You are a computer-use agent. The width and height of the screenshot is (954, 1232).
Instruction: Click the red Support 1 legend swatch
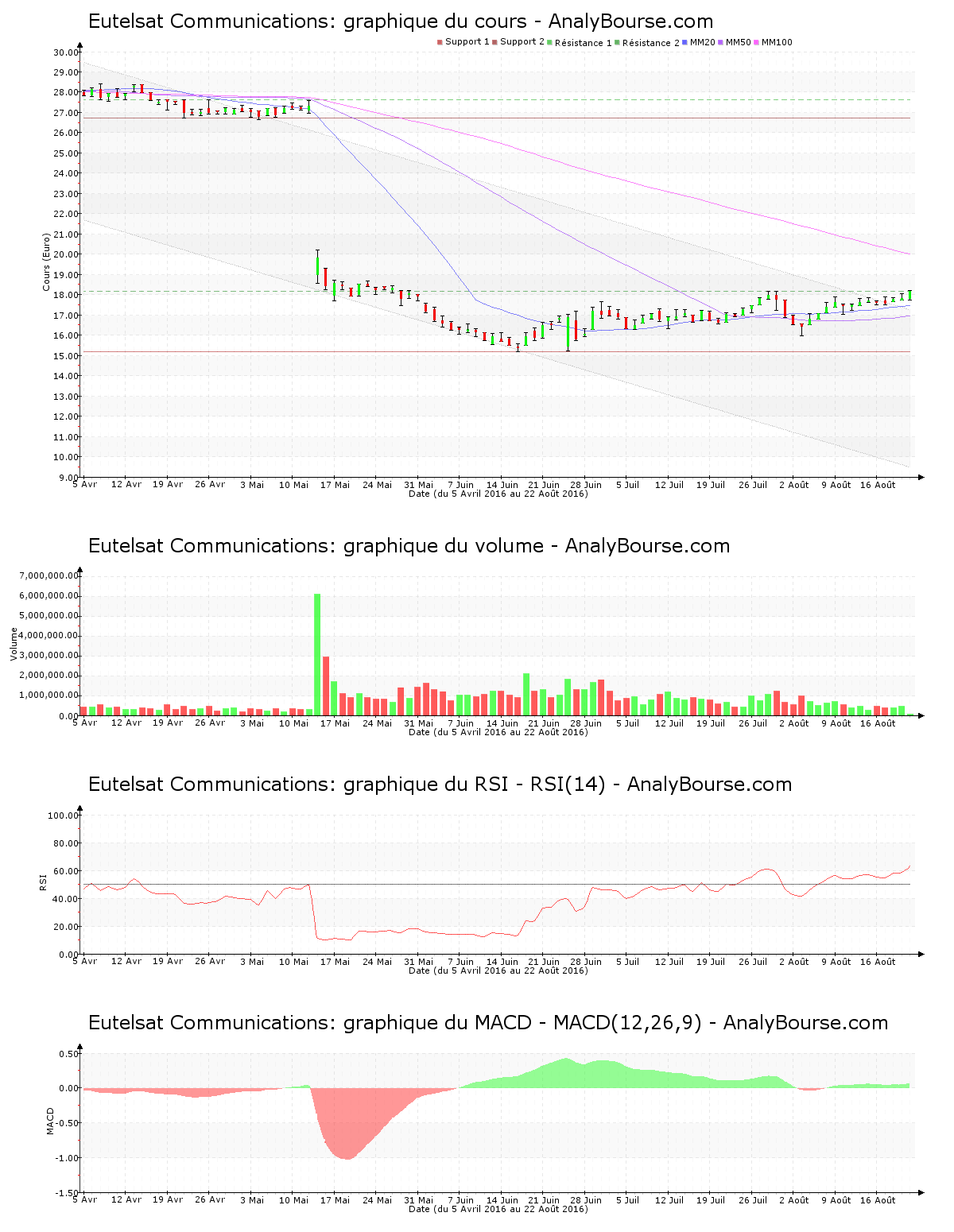point(440,42)
